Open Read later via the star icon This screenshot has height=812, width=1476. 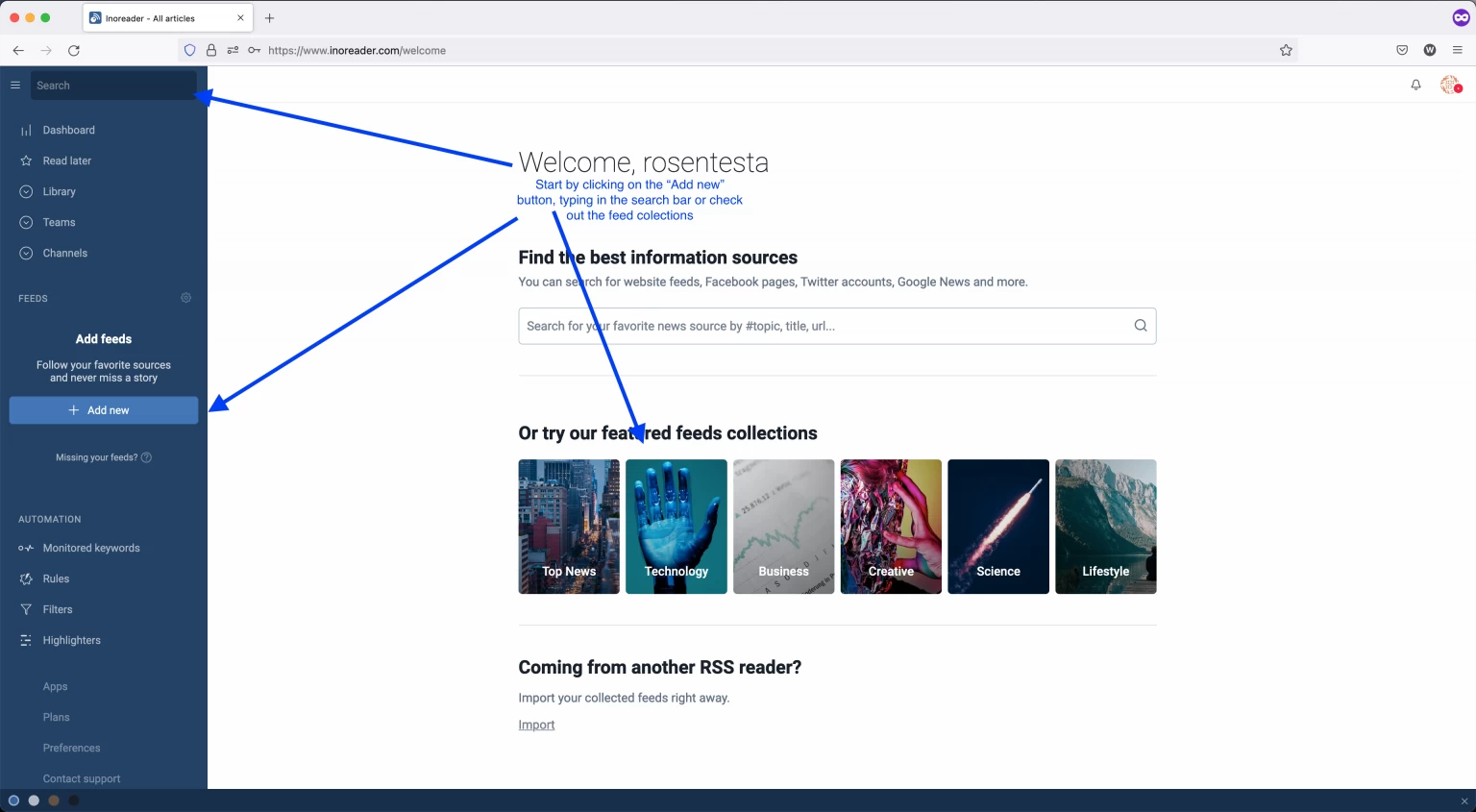point(25,160)
